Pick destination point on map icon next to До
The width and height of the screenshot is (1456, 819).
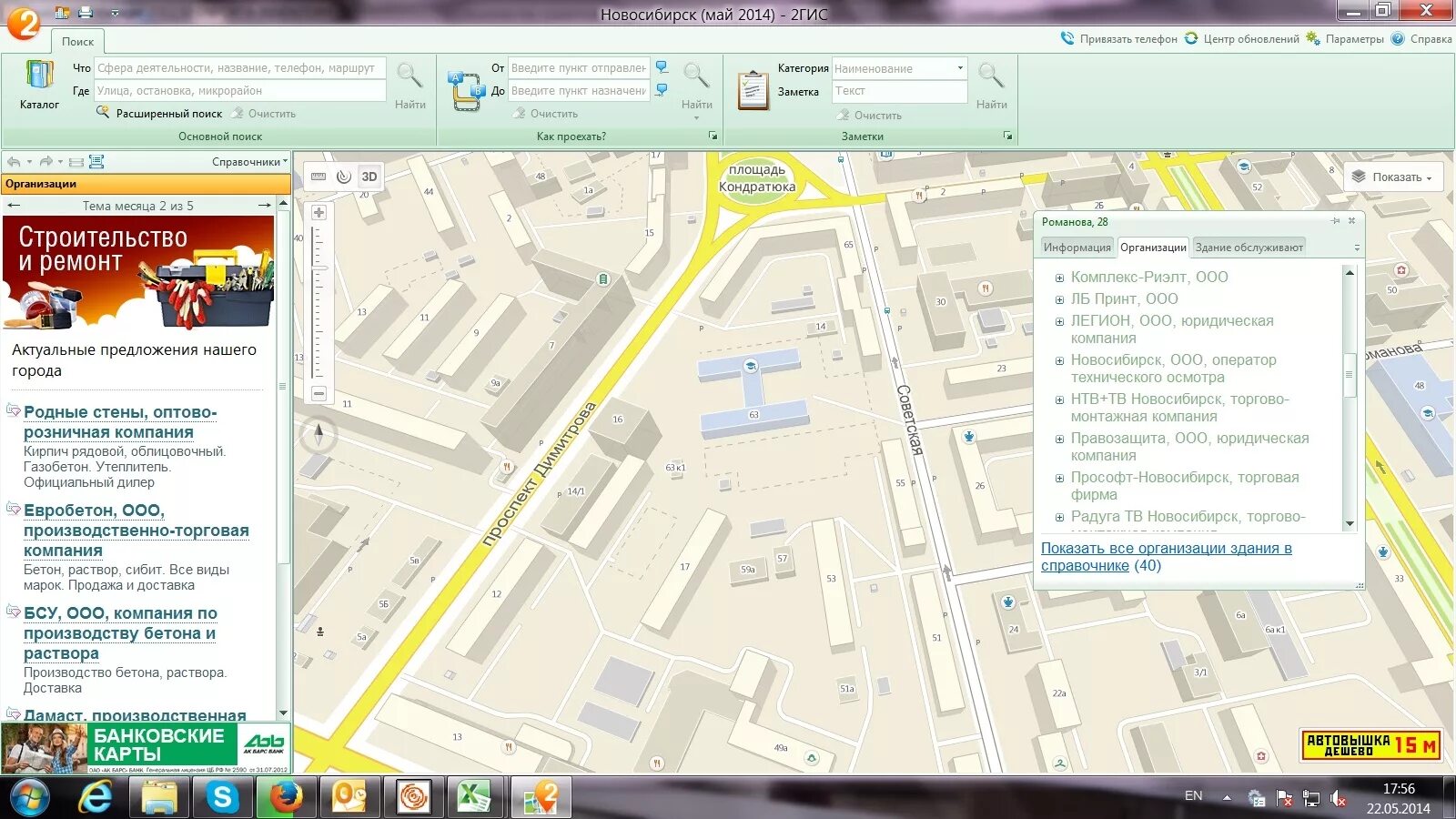pyautogui.click(x=662, y=90)
